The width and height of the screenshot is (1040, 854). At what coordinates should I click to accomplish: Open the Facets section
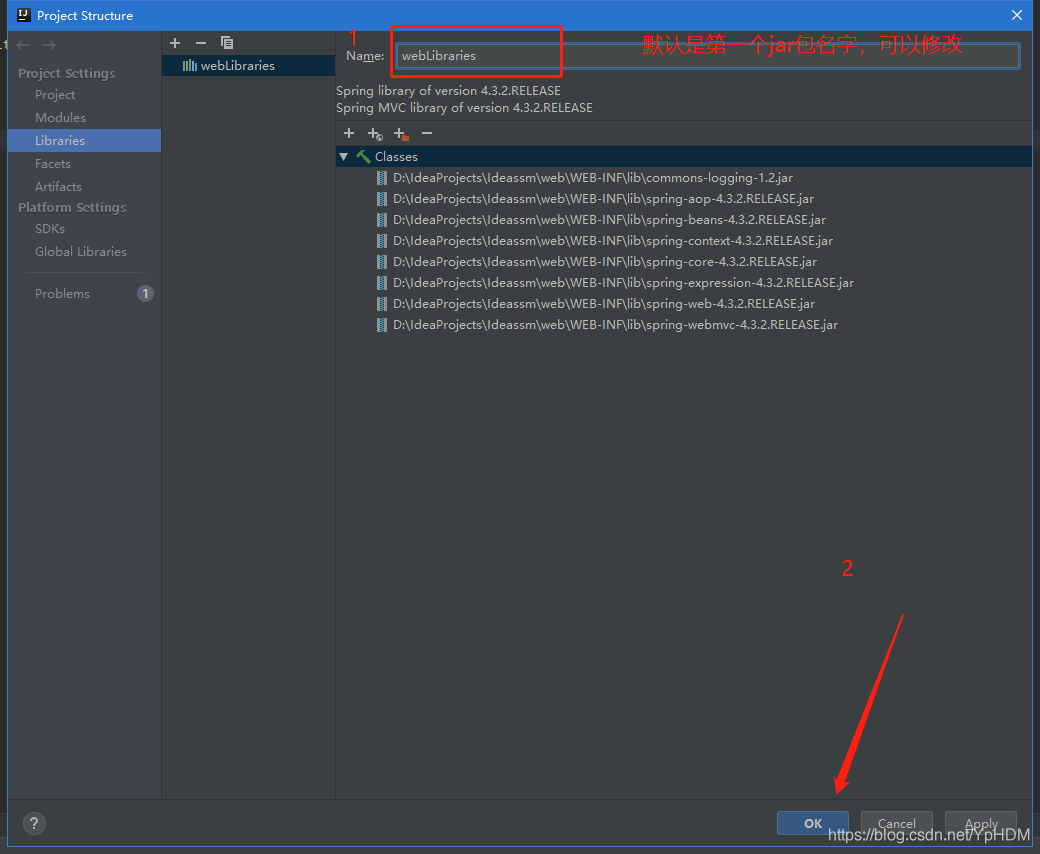coord(53,164)
